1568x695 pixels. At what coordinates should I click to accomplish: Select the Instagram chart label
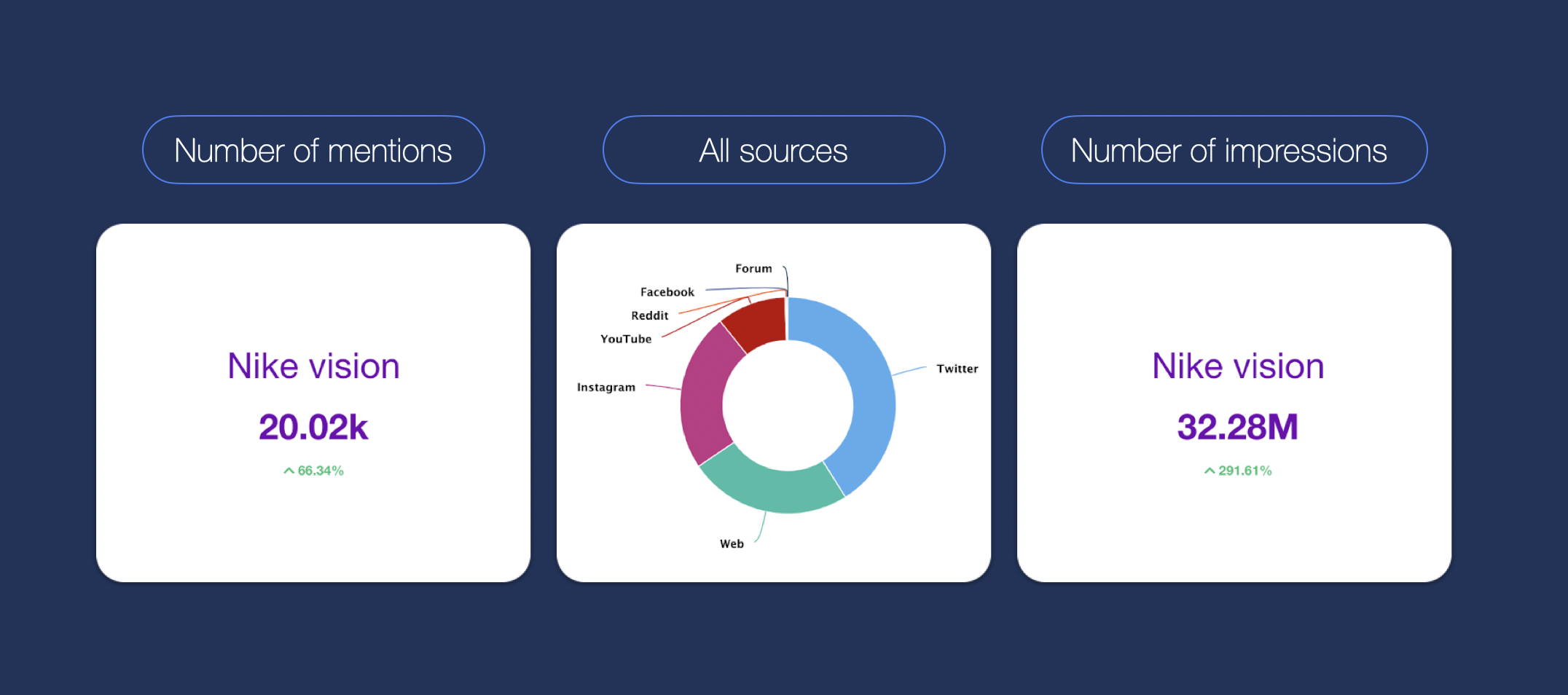tap(605, 387)
